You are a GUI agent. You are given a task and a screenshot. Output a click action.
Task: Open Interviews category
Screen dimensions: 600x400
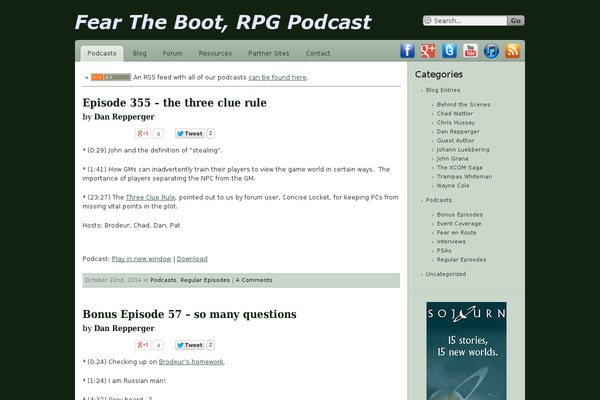(451, 242)
